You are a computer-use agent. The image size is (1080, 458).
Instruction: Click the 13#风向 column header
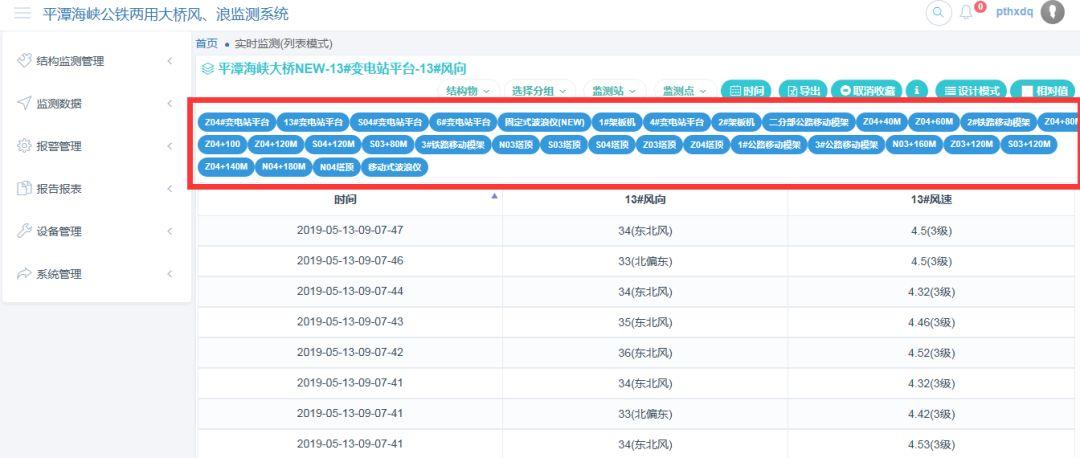tap(645, 200)
